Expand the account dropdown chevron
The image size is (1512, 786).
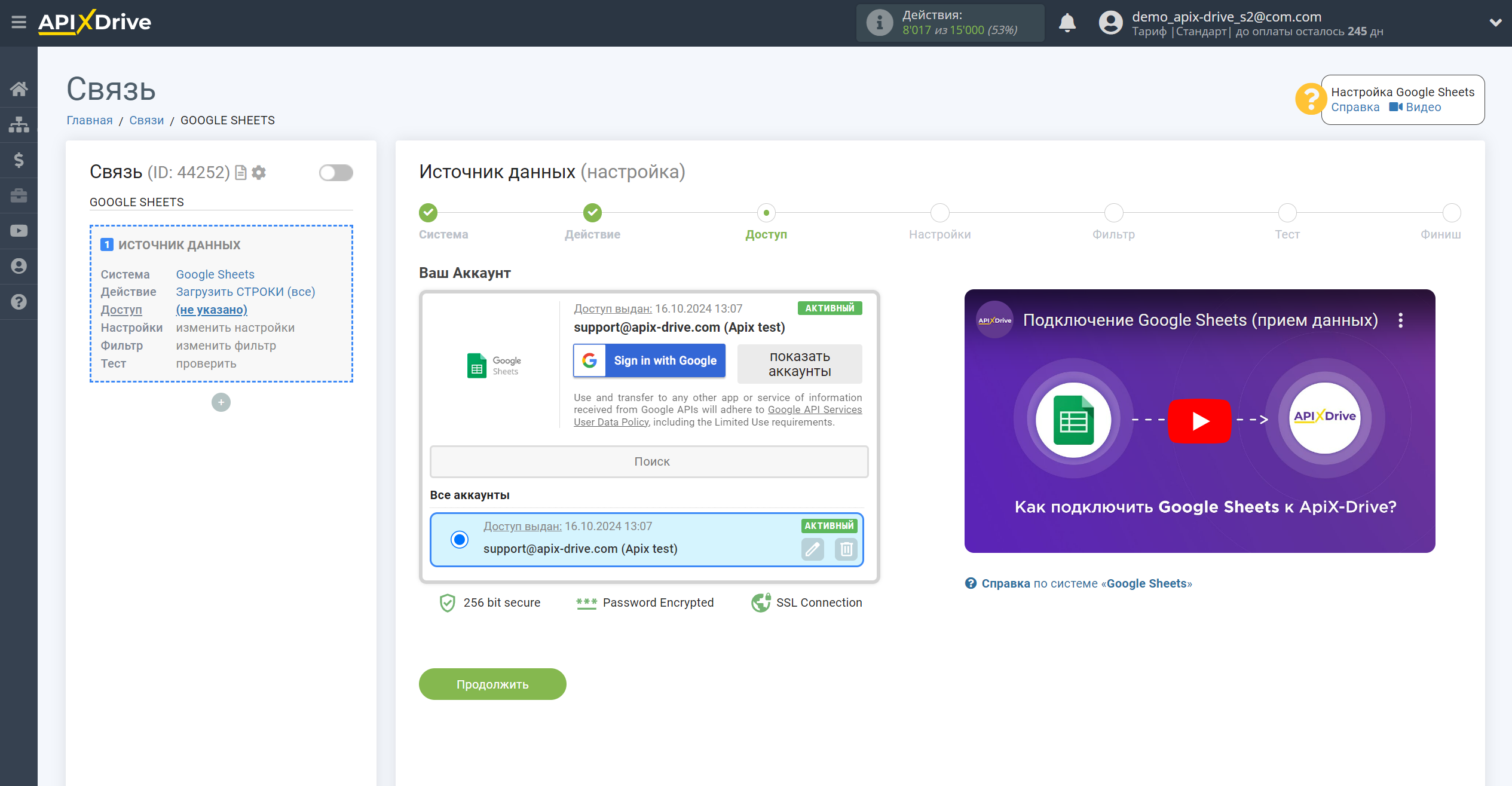pos(1495,23)
